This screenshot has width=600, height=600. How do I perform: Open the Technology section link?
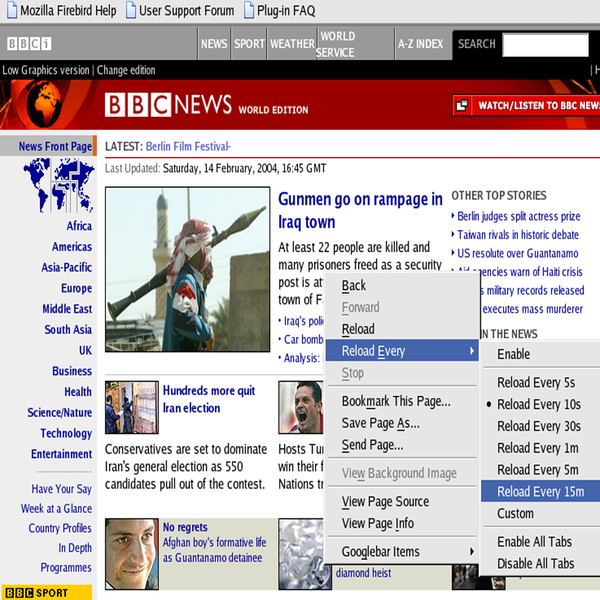coord(66,433)
